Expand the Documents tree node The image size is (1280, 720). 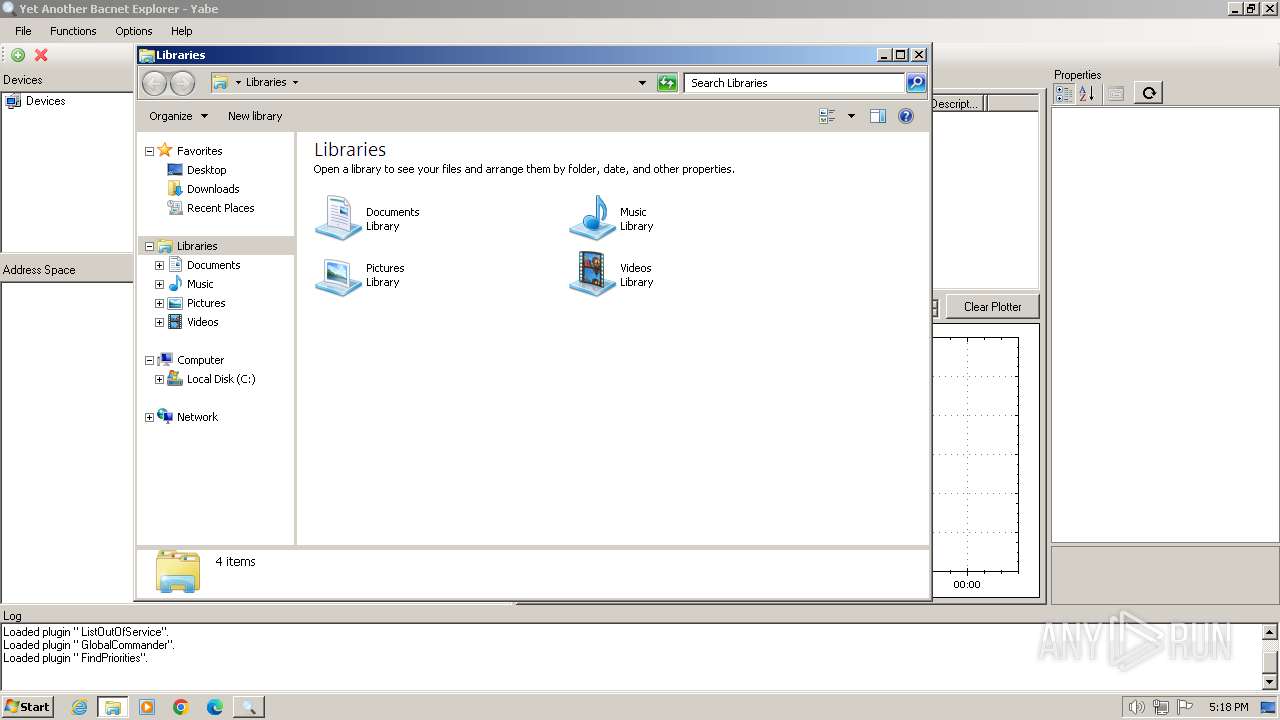tap(159, 266)
